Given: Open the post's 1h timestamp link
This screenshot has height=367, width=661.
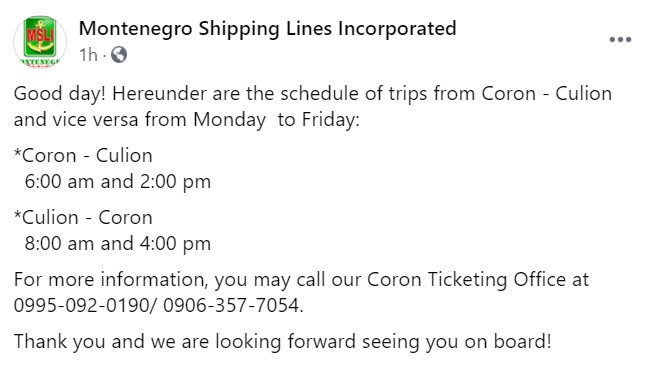Looking at the screenshot, I should [x=88, y=55].
